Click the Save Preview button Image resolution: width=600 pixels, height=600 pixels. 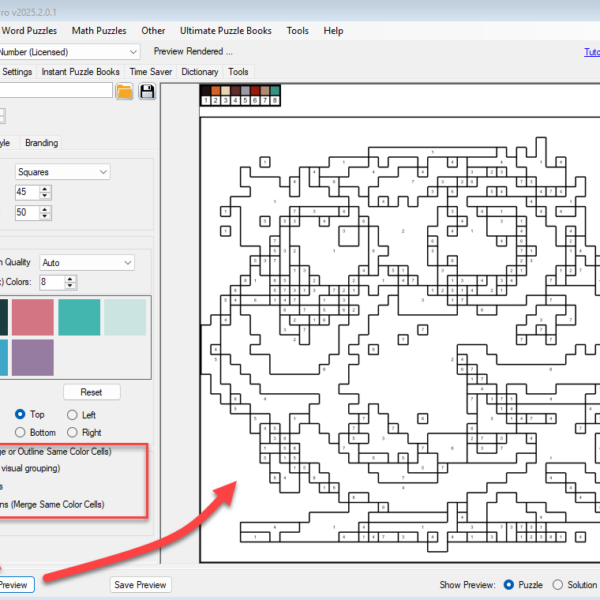tap(140, 584)
